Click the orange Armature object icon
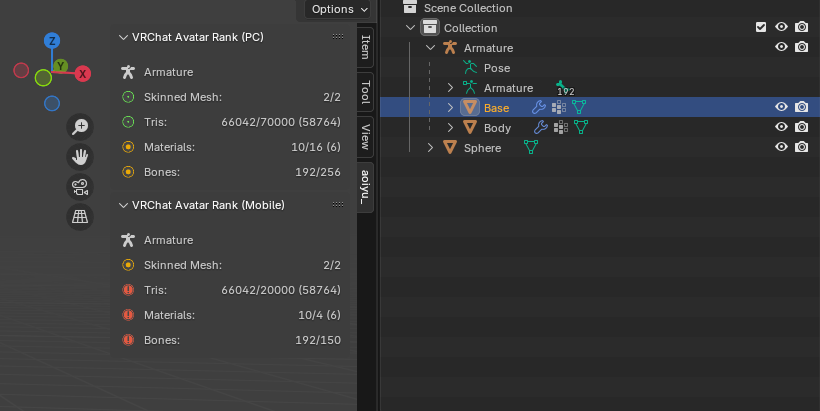The width and height of the screenshot is (820, 411). 450,48
